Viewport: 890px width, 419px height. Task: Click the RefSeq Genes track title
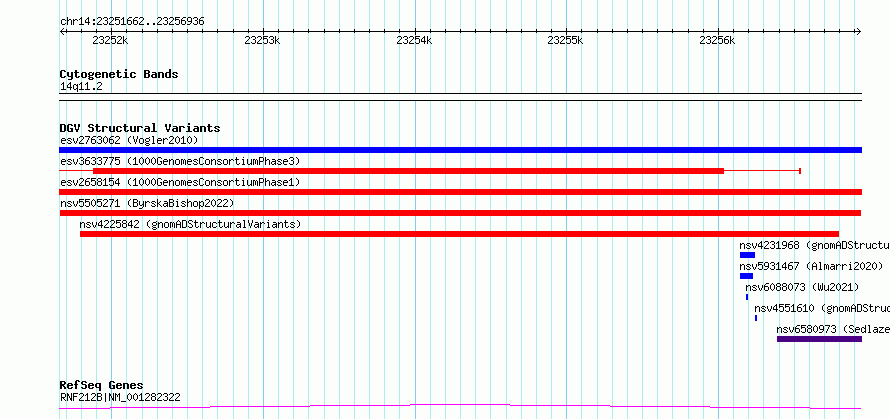point(101,386)
